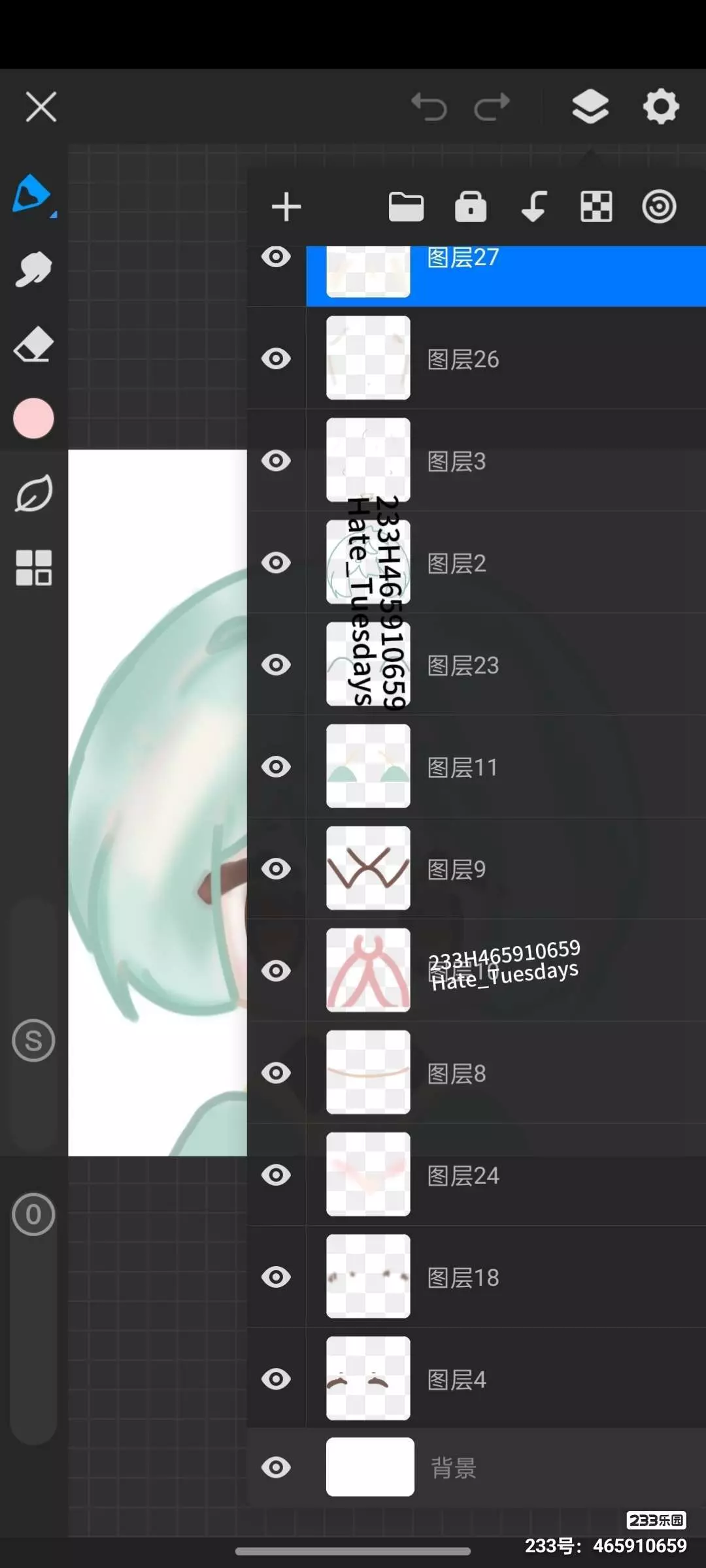706x1568 pixels.
Task: Toggle the alpha lock checkerboard icon
Action: pos(596,207)
